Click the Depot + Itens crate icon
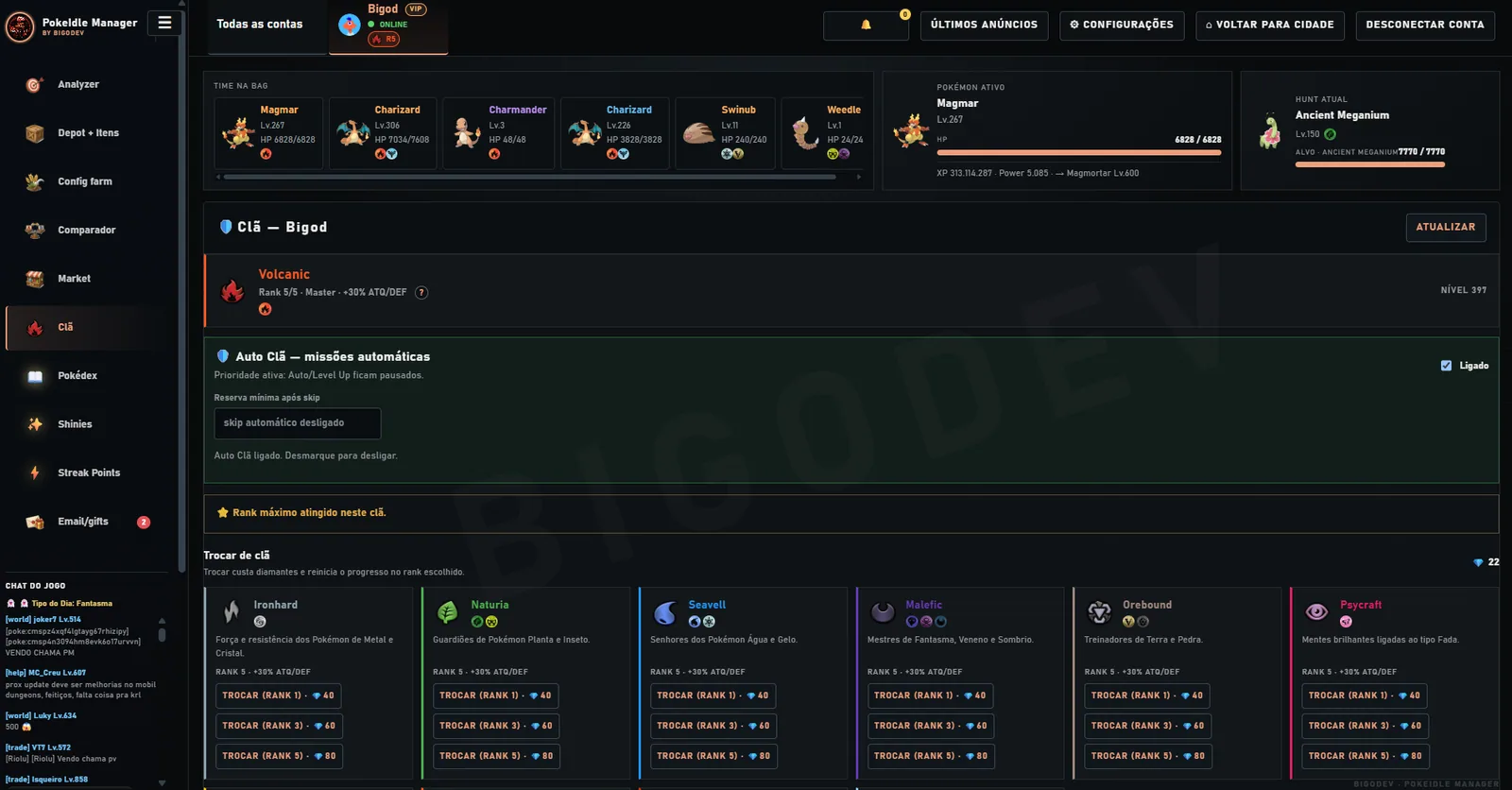 [35, 133]
